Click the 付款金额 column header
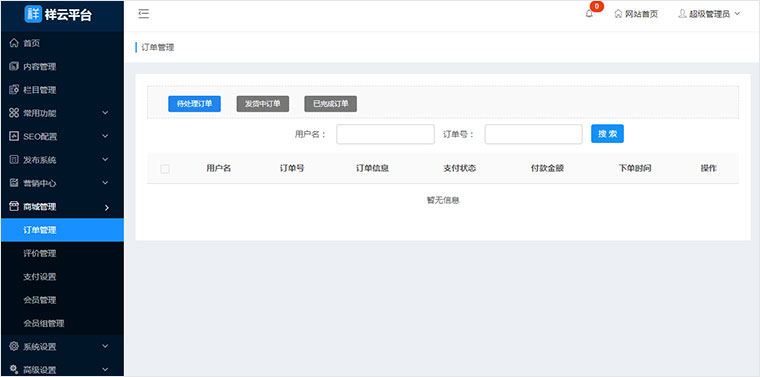The image size is (760, 377). coord(547,169)
